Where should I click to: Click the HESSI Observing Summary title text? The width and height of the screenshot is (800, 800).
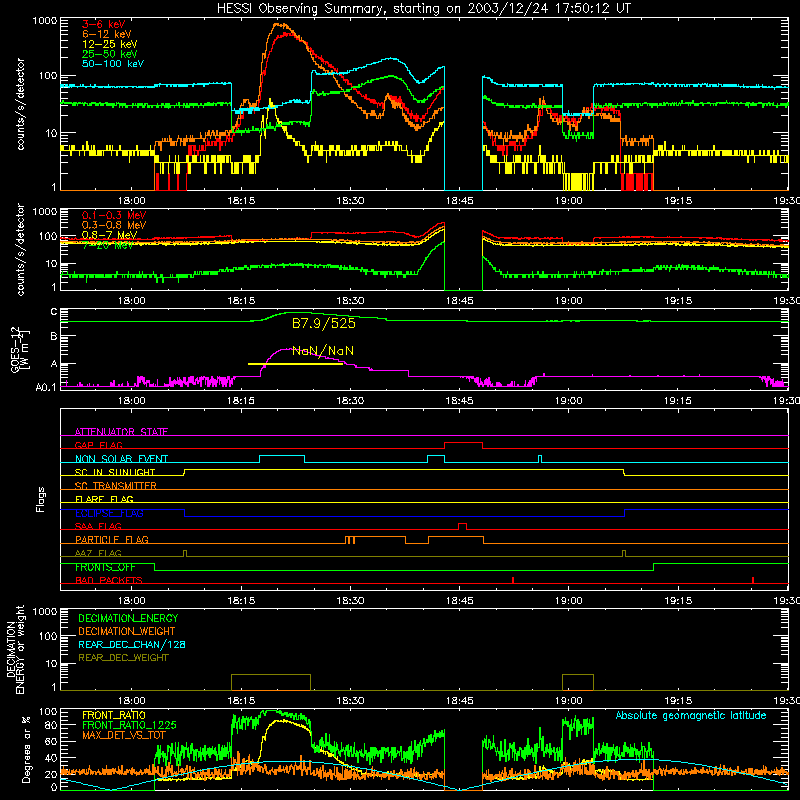pos(423,9)
